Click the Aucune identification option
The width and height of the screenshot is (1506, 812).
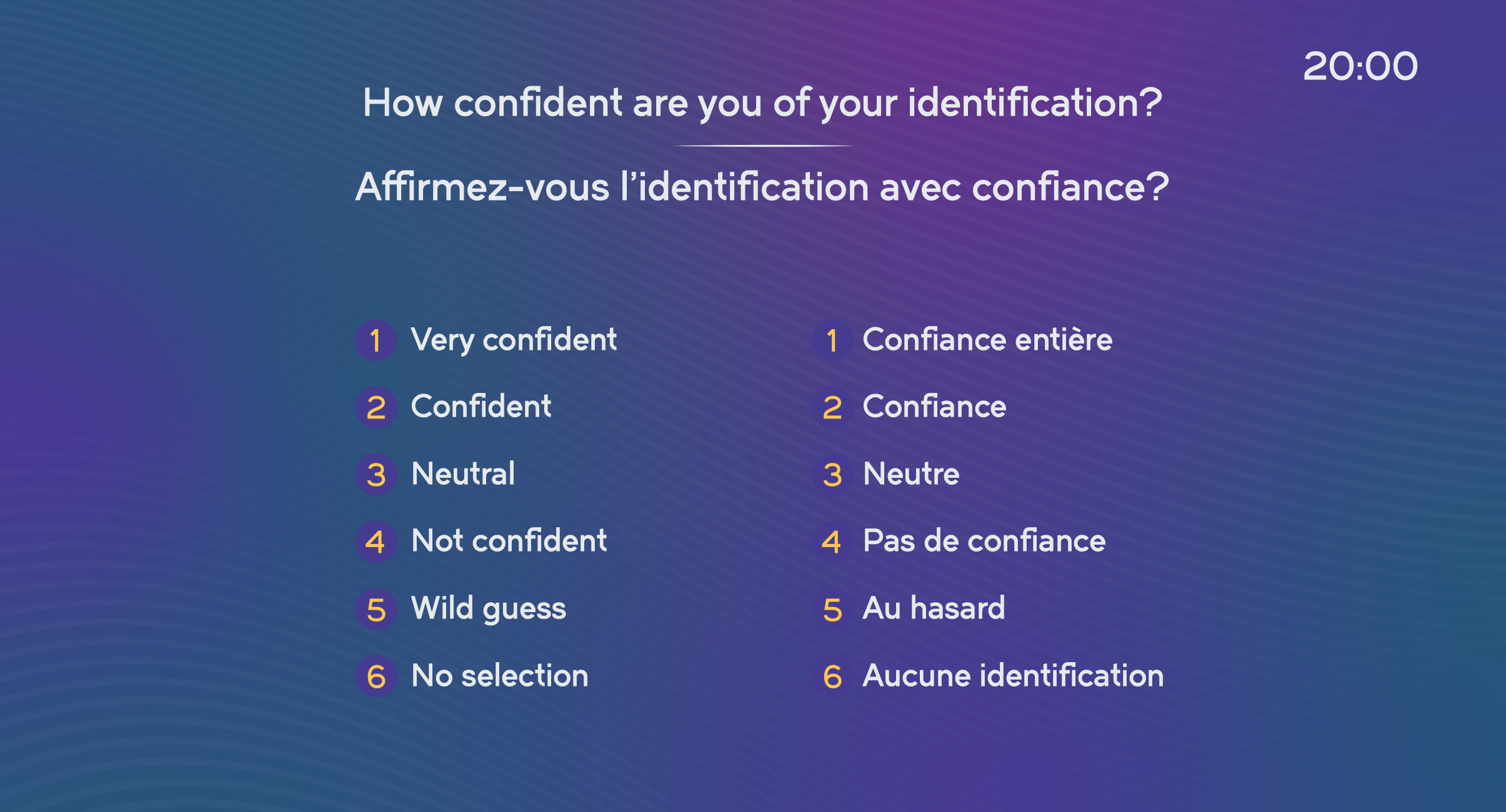click(1013, 676)
